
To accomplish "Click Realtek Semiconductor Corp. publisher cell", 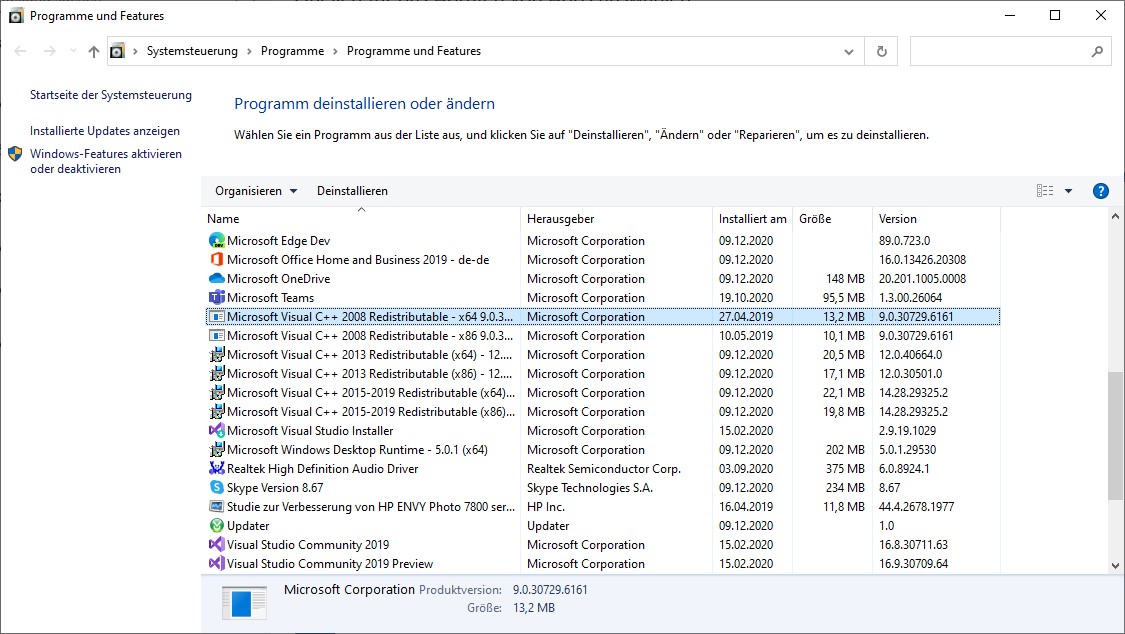I will 603,468.
